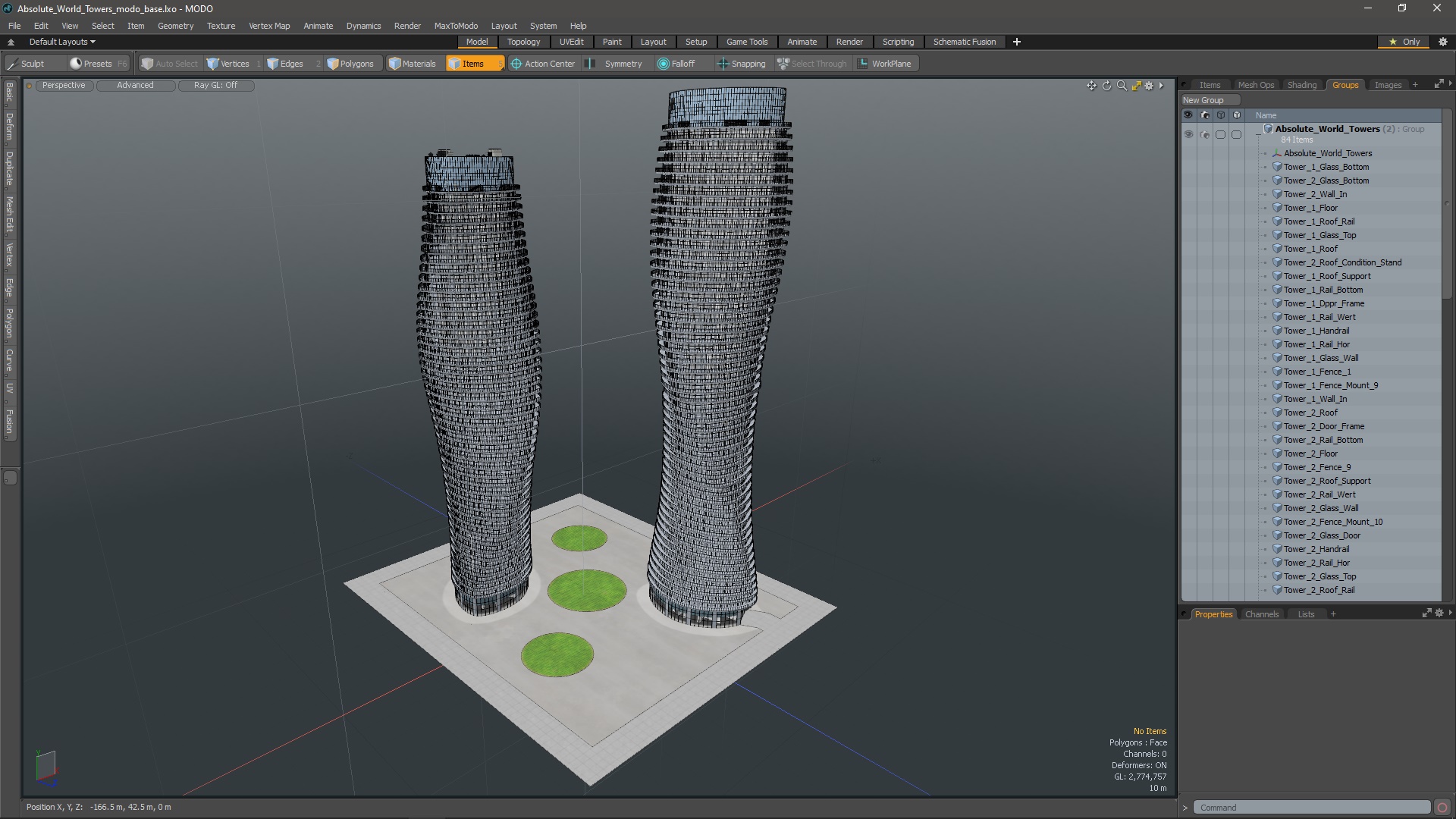Open viewport more-options arrow
The image size is (1456, 819).
tap(1162, 86)
